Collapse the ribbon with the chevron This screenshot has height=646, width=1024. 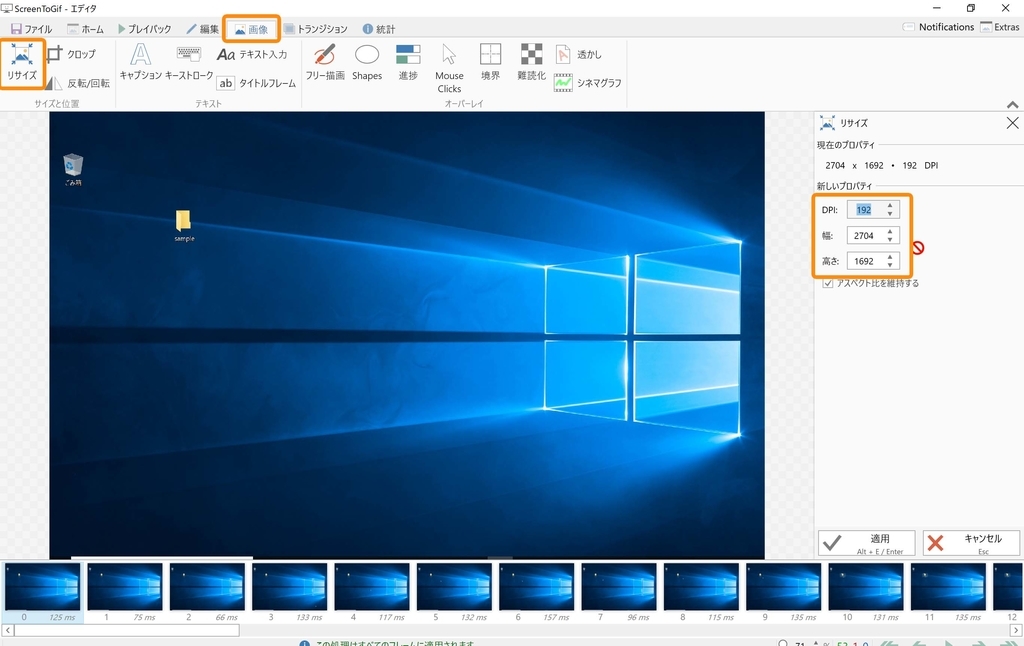click(x=1012, y=105)
